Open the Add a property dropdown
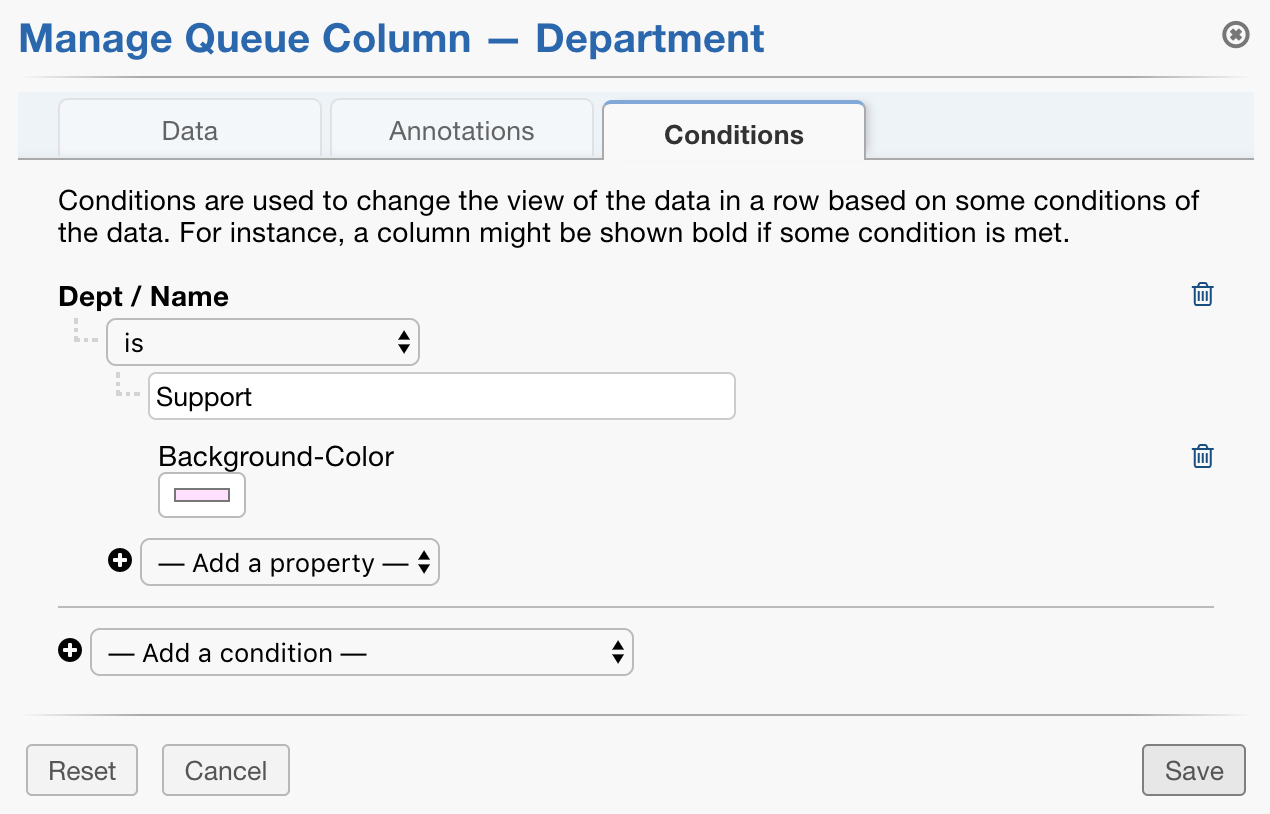The width and height of the screenshot is (1270, 814). point(289,561)
